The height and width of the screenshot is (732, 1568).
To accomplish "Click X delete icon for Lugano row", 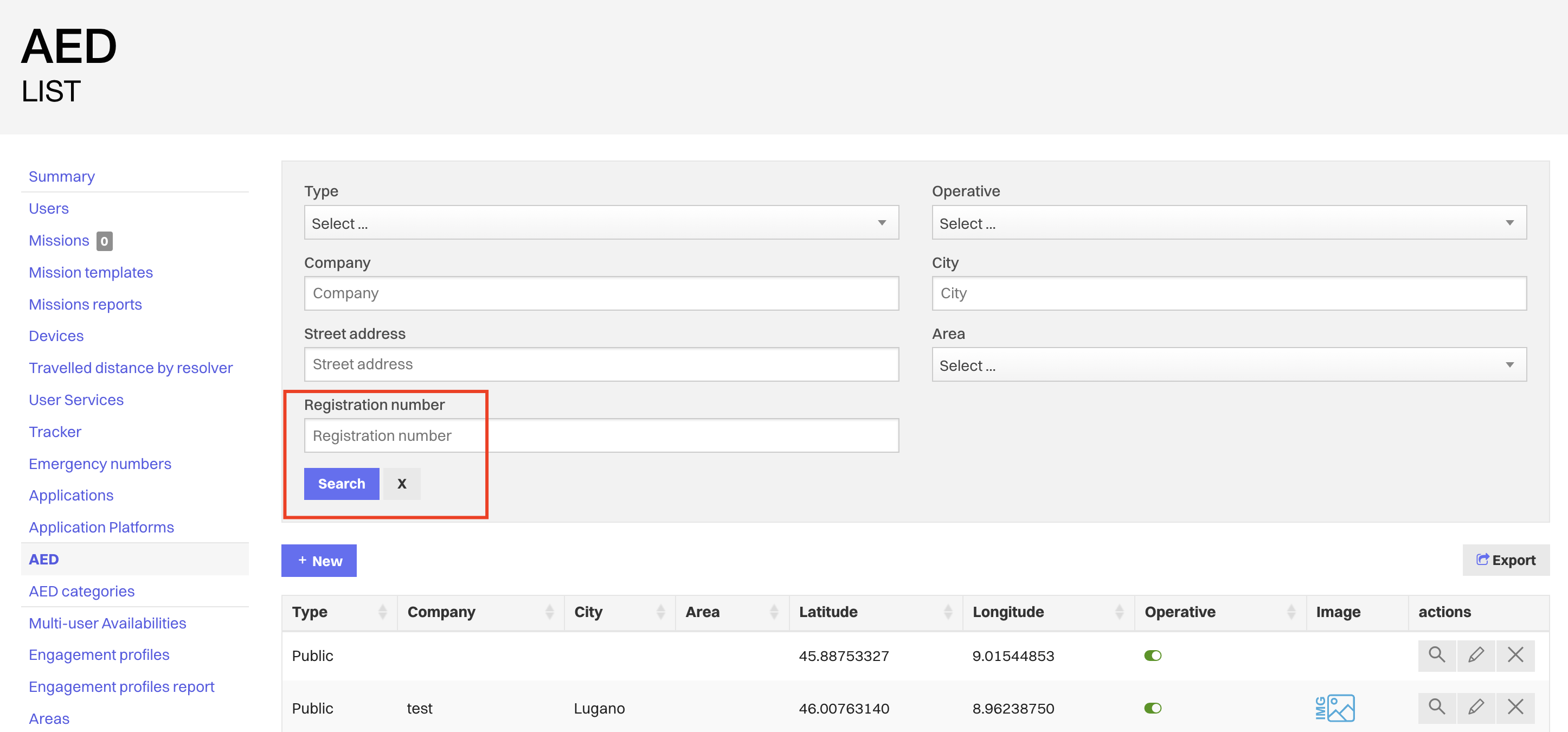I will [x=1515, y=708].
